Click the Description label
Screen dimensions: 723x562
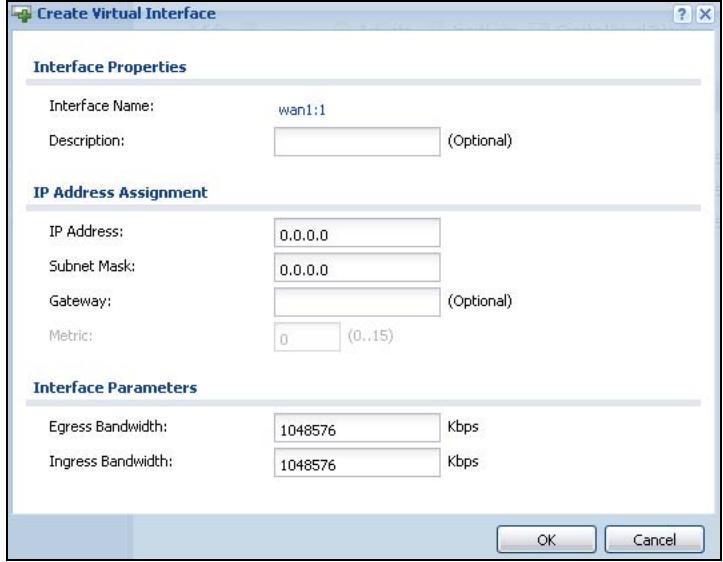(x=87, y=141)
